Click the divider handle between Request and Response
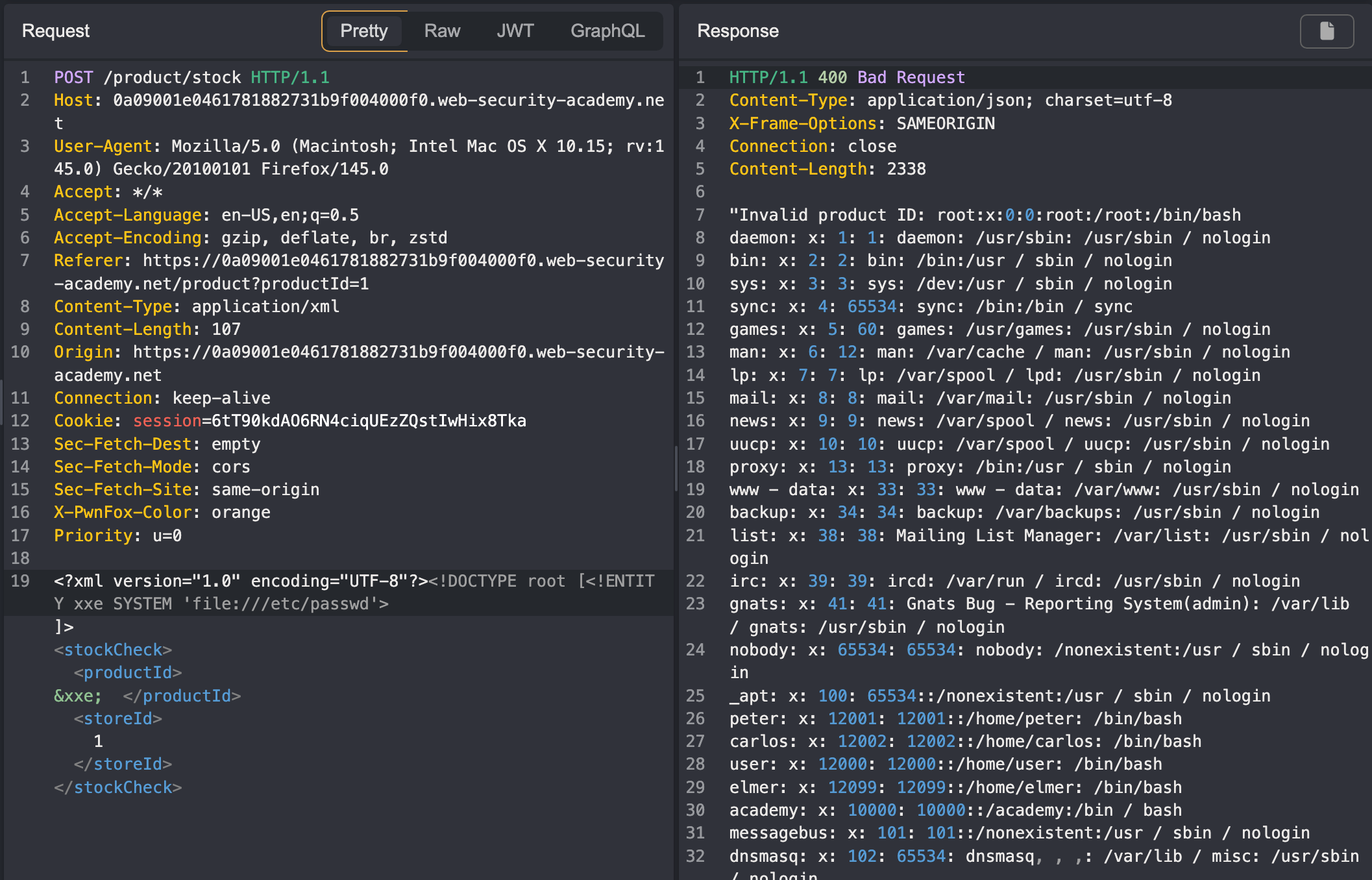This screenshot has width=1372, height=880. pyautogui.click(x=676, y=467)
